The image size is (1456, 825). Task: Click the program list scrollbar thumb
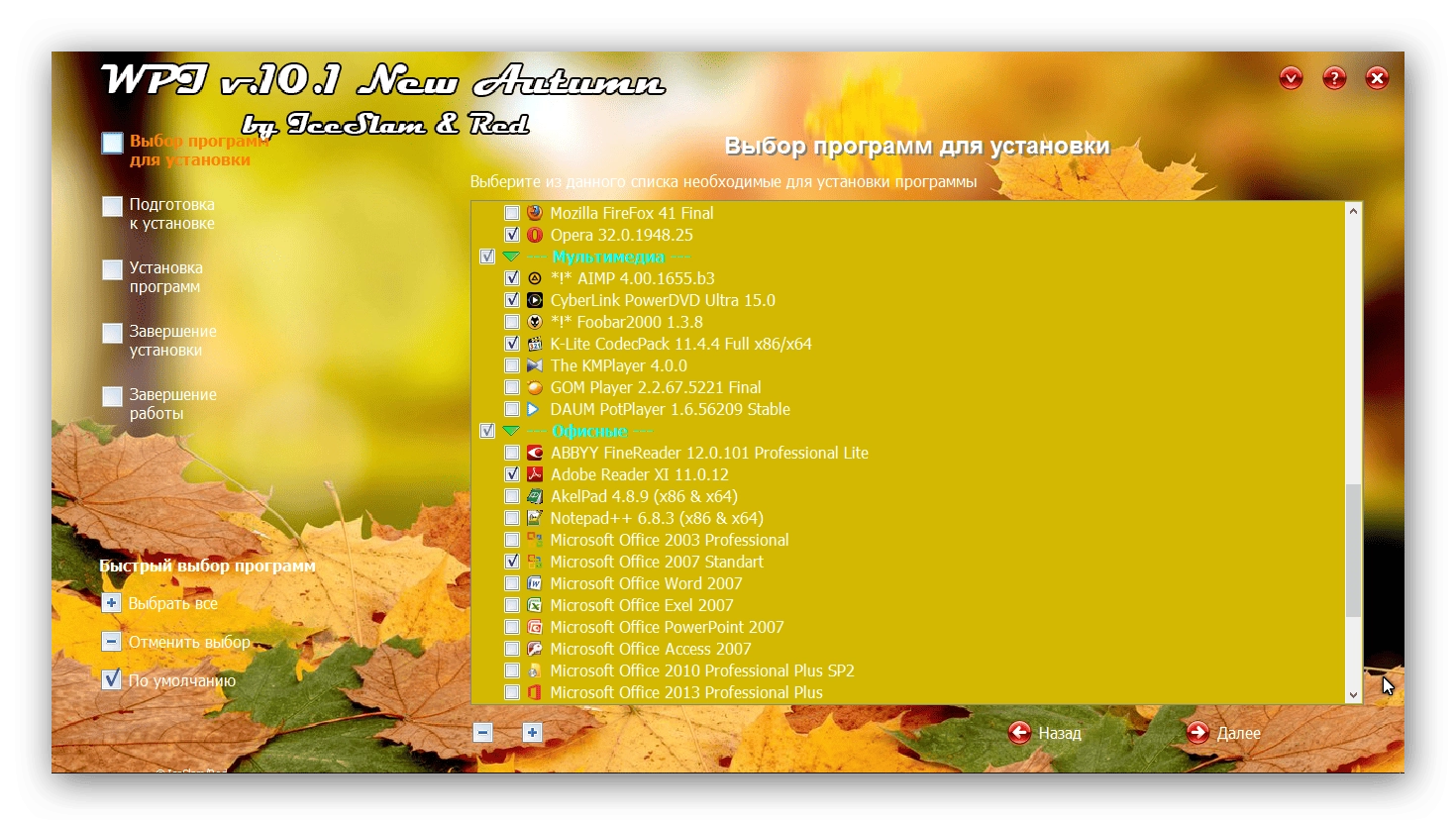1353,551
